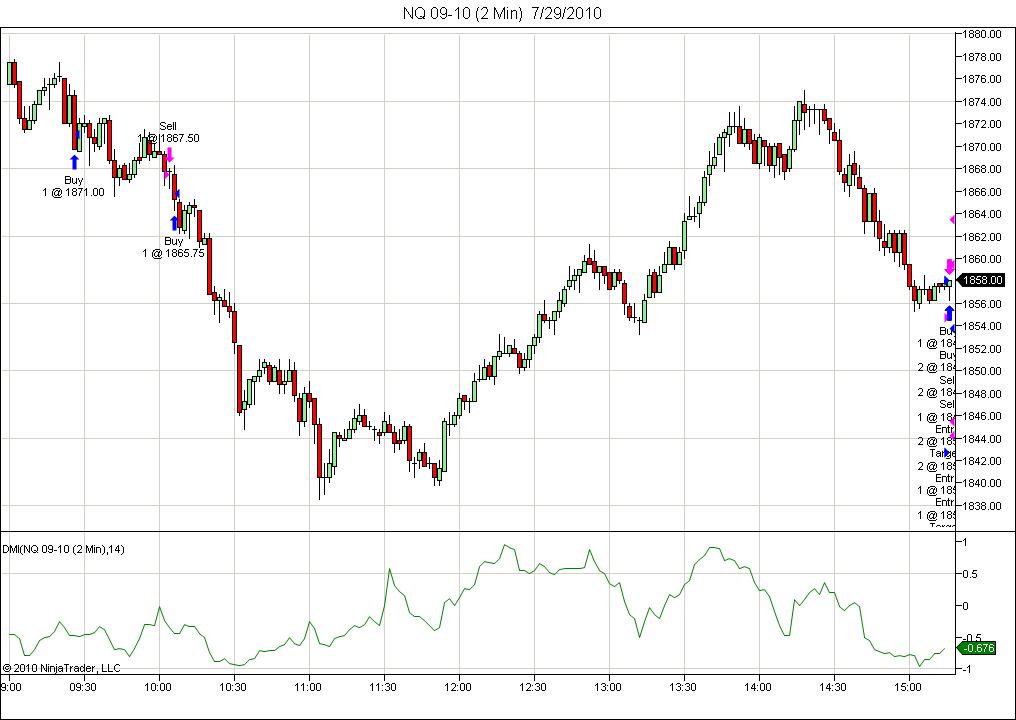Click the chart title NQ 09-10 (2 Min) 7/29/2010

[502, 13]
